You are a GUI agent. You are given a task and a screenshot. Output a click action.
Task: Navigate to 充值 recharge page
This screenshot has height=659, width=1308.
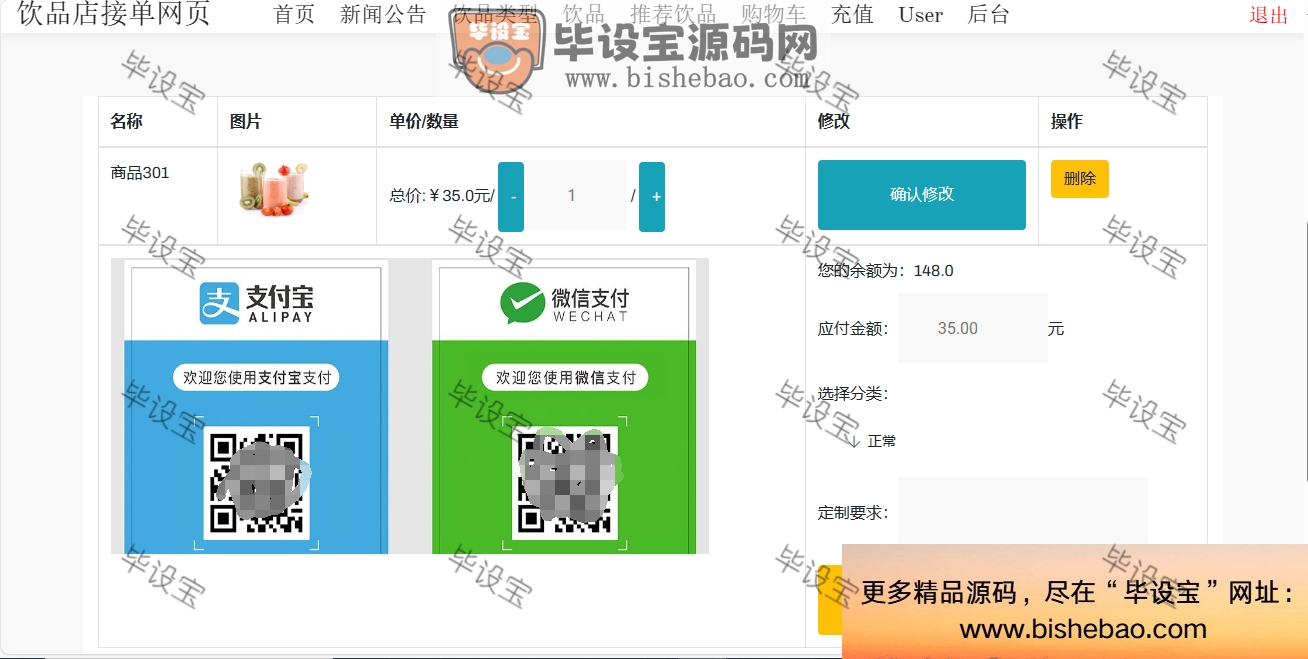[852, 15]
